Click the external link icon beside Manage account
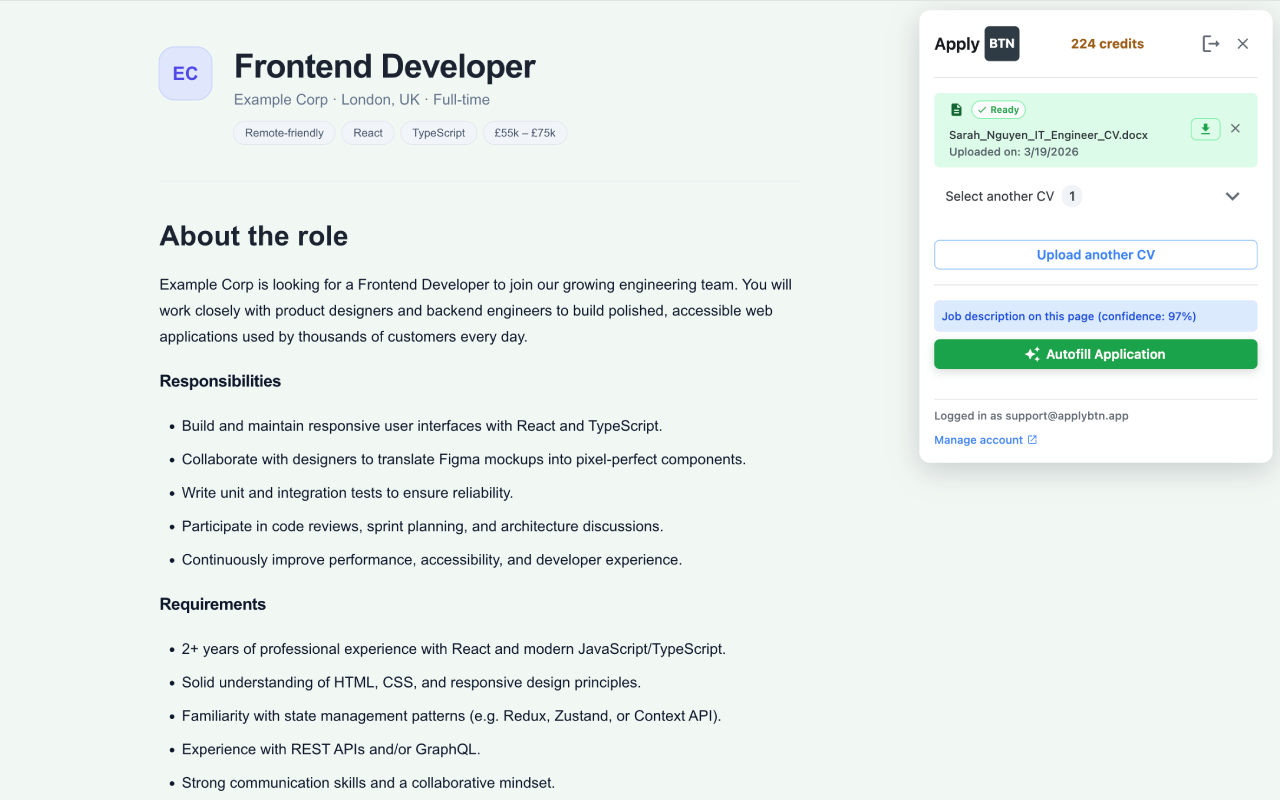The width and height of the screenshot is (1280, 800). click(x=1031, y=439)
